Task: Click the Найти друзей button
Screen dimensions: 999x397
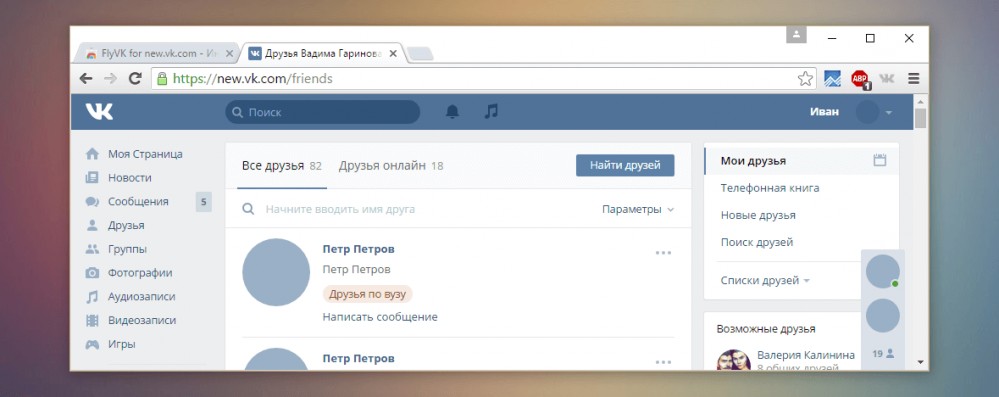Action: tap(625, 165)
